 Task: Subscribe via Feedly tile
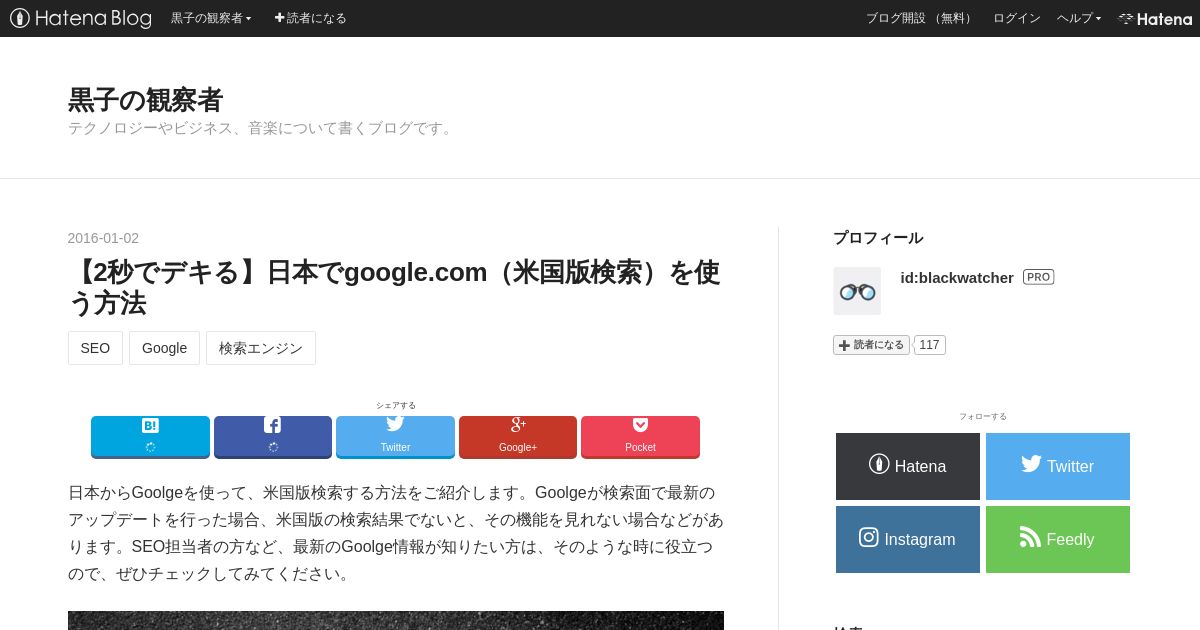tap(1058, 539)
